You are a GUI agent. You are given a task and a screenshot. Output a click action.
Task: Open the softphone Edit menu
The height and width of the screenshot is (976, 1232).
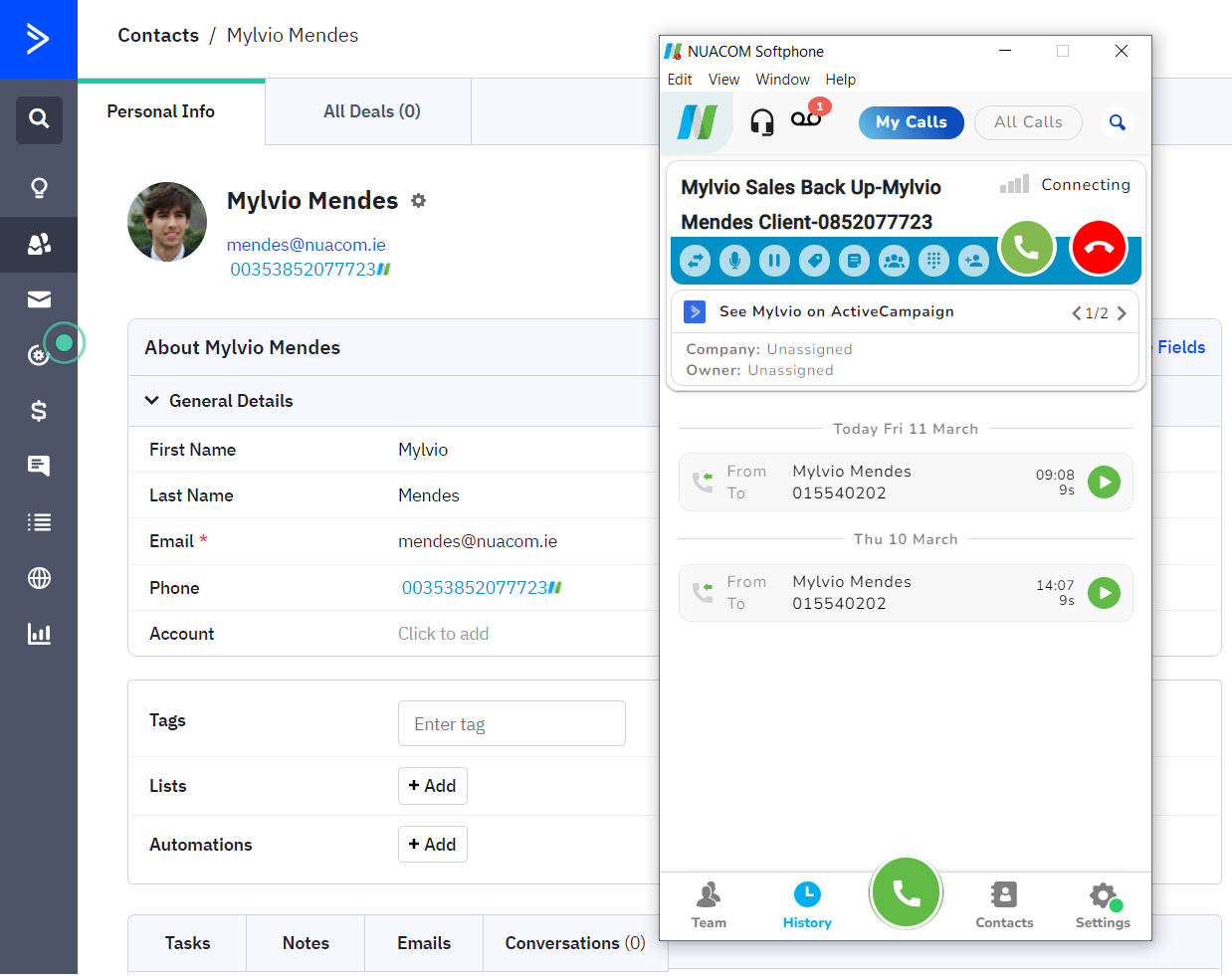[x=680, y=80]
